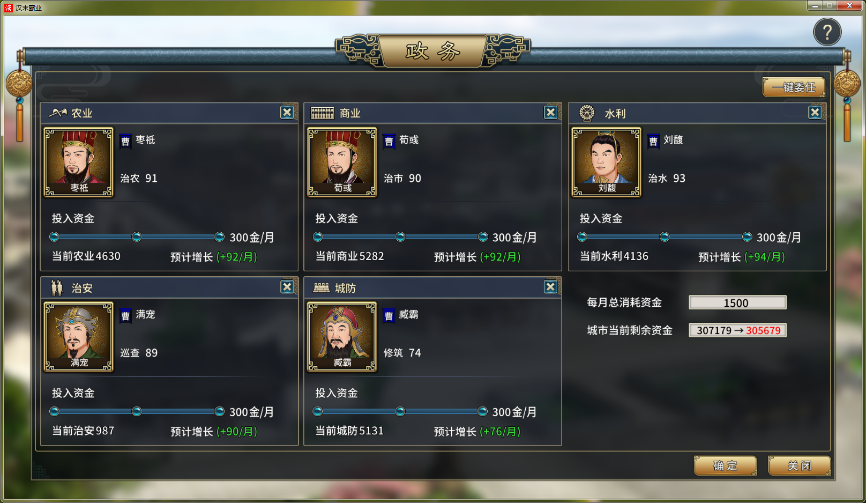Set water conservancy slider to middle notch
Image resolution: width=866 pixels, height=503 pixels.
click(x=664, y=237)
